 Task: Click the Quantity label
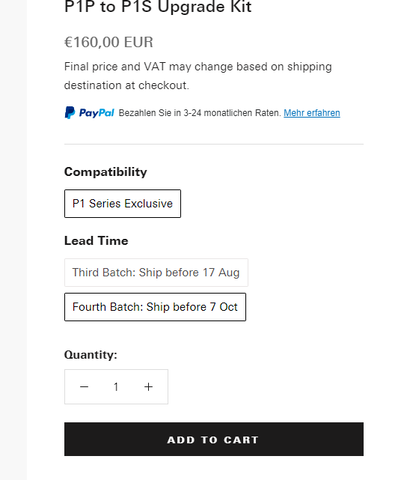pos(91,355)
